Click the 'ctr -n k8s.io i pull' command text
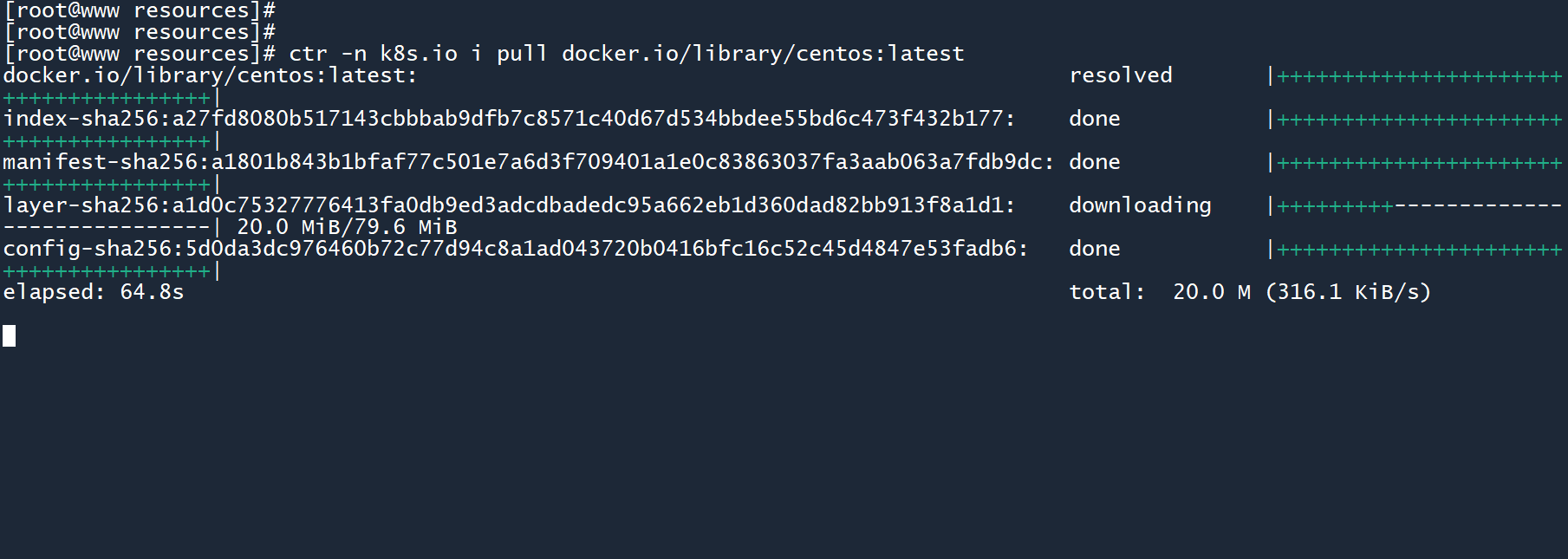1568x559 pixels. pyautogui.click(x=418, y=54)
